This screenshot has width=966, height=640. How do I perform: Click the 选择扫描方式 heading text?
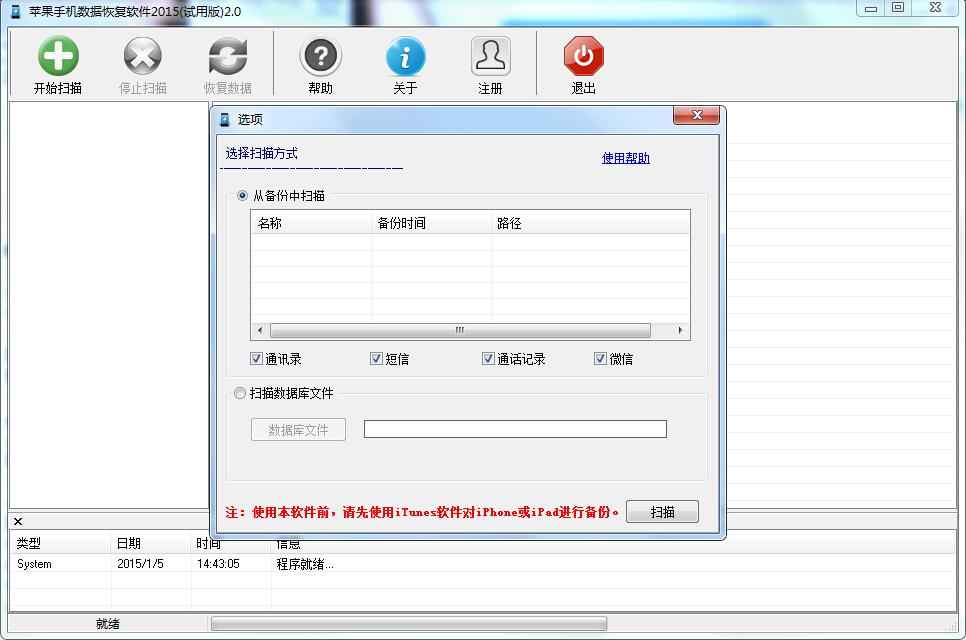tap(262, 153)
